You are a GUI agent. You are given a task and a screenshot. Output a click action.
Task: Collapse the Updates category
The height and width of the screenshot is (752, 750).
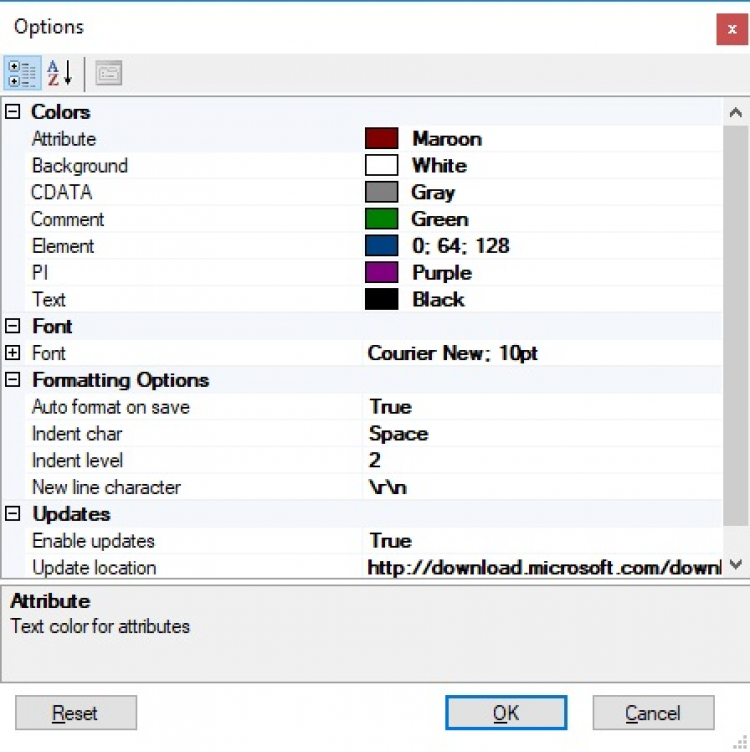pyautogui.click(x=13, y=514)
